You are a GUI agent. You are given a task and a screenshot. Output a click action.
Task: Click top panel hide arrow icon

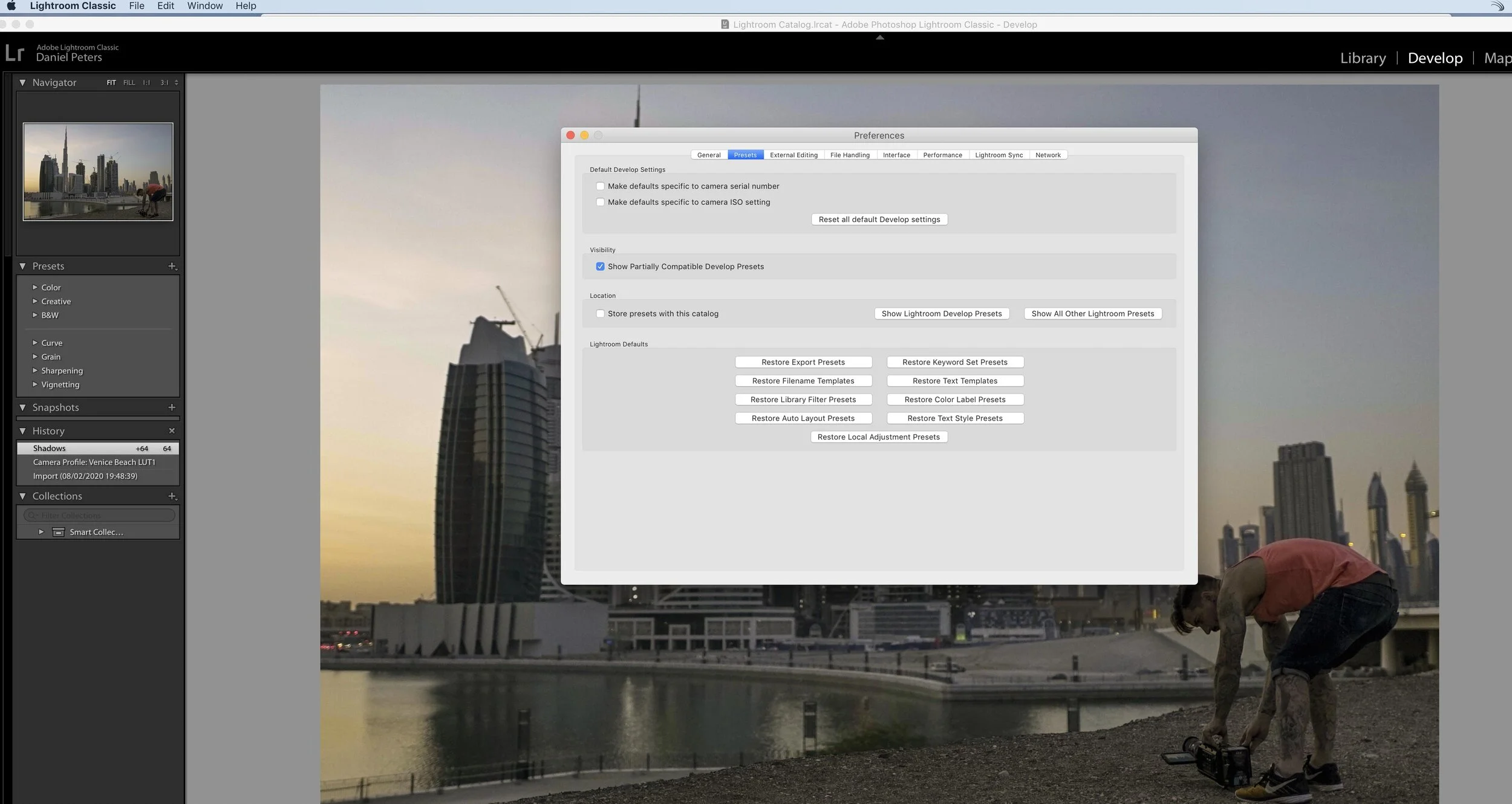click(880, 37)
